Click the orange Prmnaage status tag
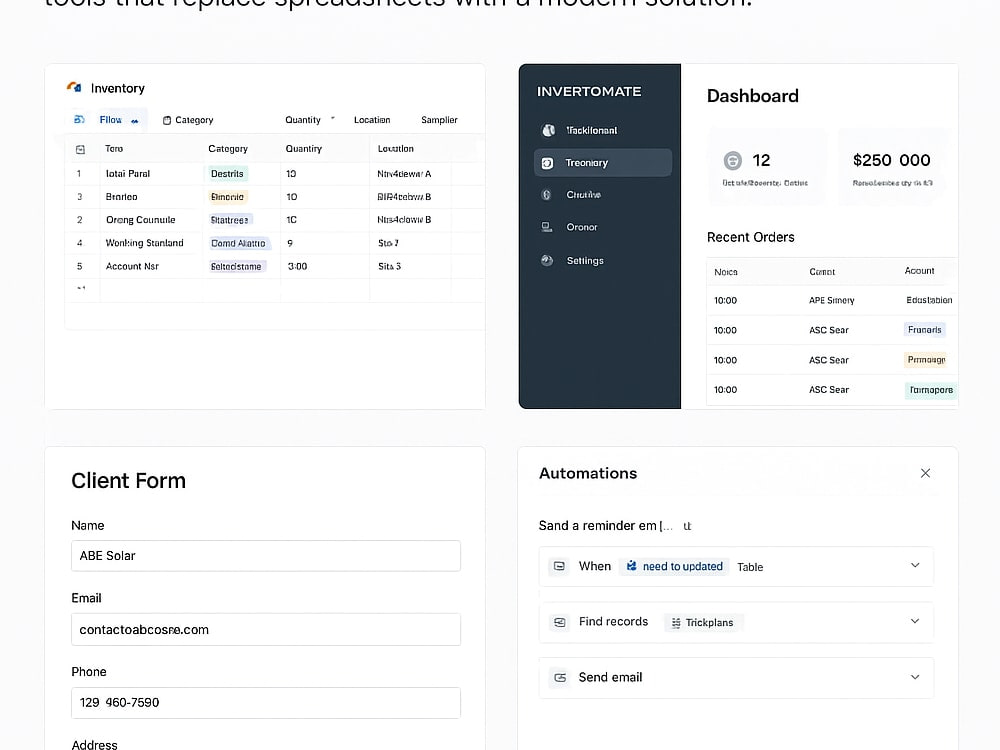 926,360
